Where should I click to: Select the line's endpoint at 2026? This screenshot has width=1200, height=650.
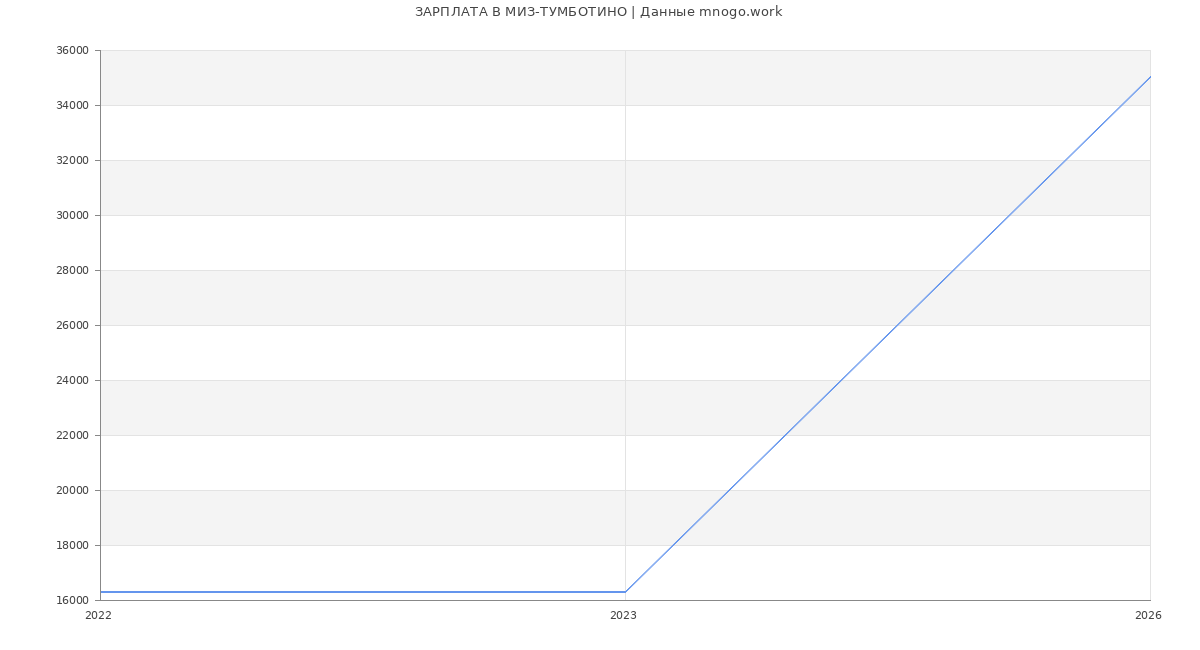[1150, 77]
